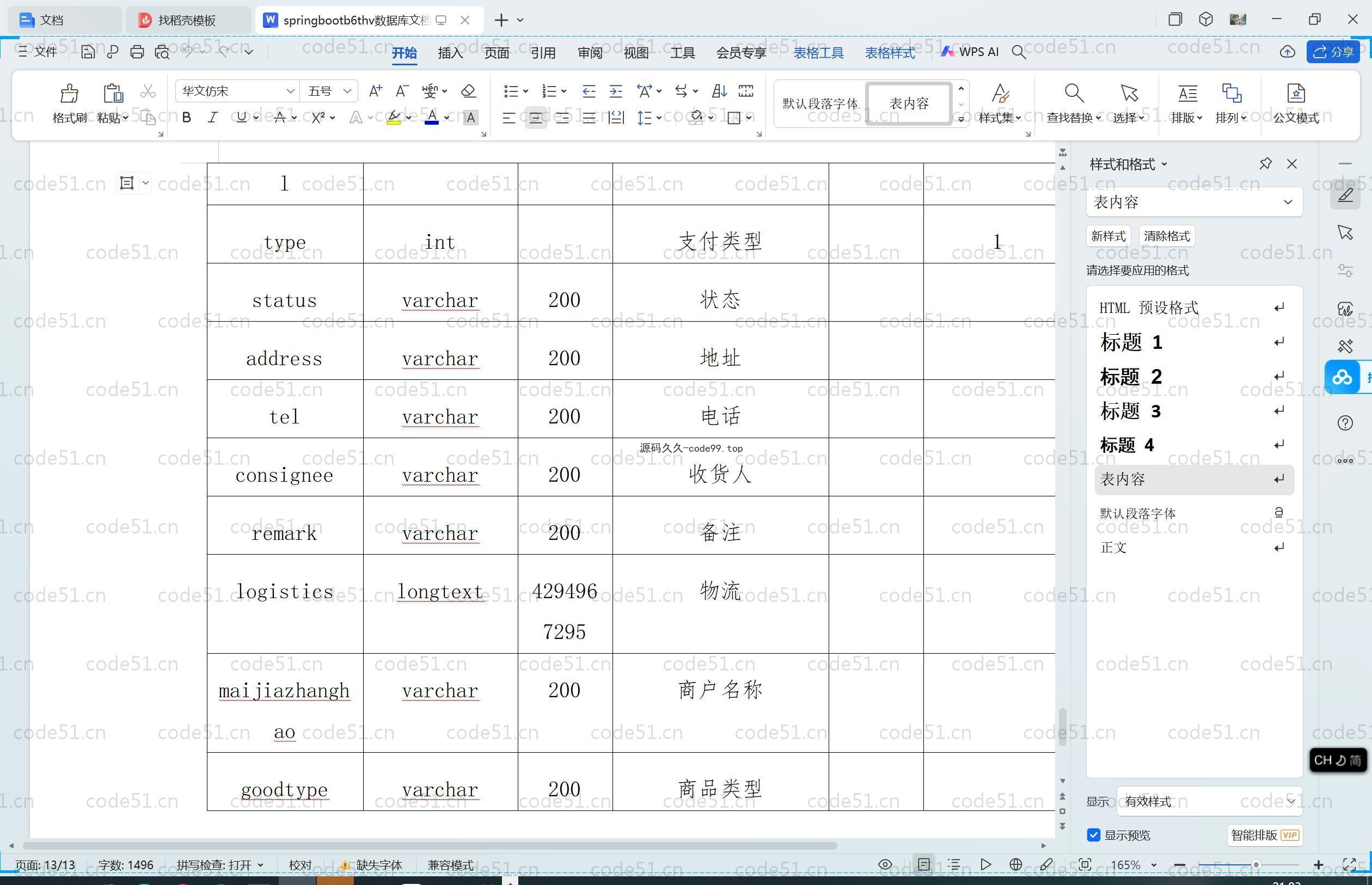Click the WPS AI button

tap(970, 52)
